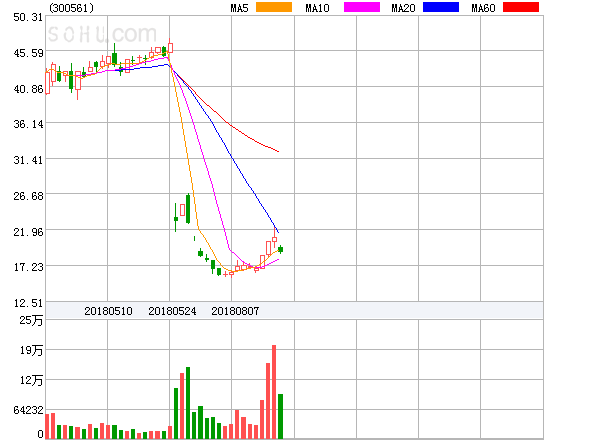Click the magenta MA10 legend swatch
Image resolution: width=600 pixels, height=440 pixels.
click(362, 7)
